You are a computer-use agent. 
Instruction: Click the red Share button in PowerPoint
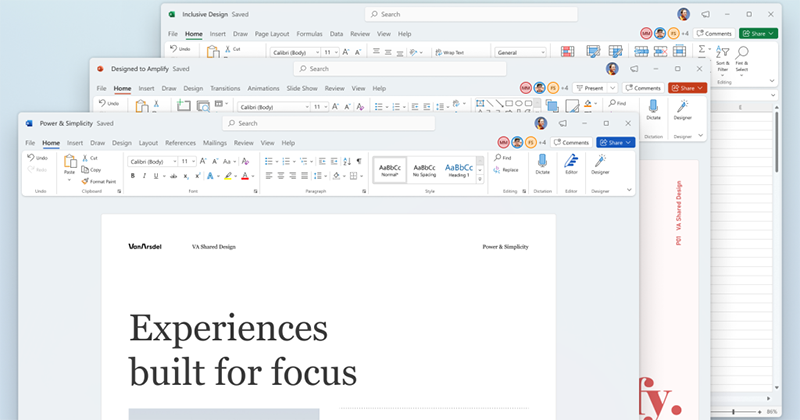(x=687, y=88)
